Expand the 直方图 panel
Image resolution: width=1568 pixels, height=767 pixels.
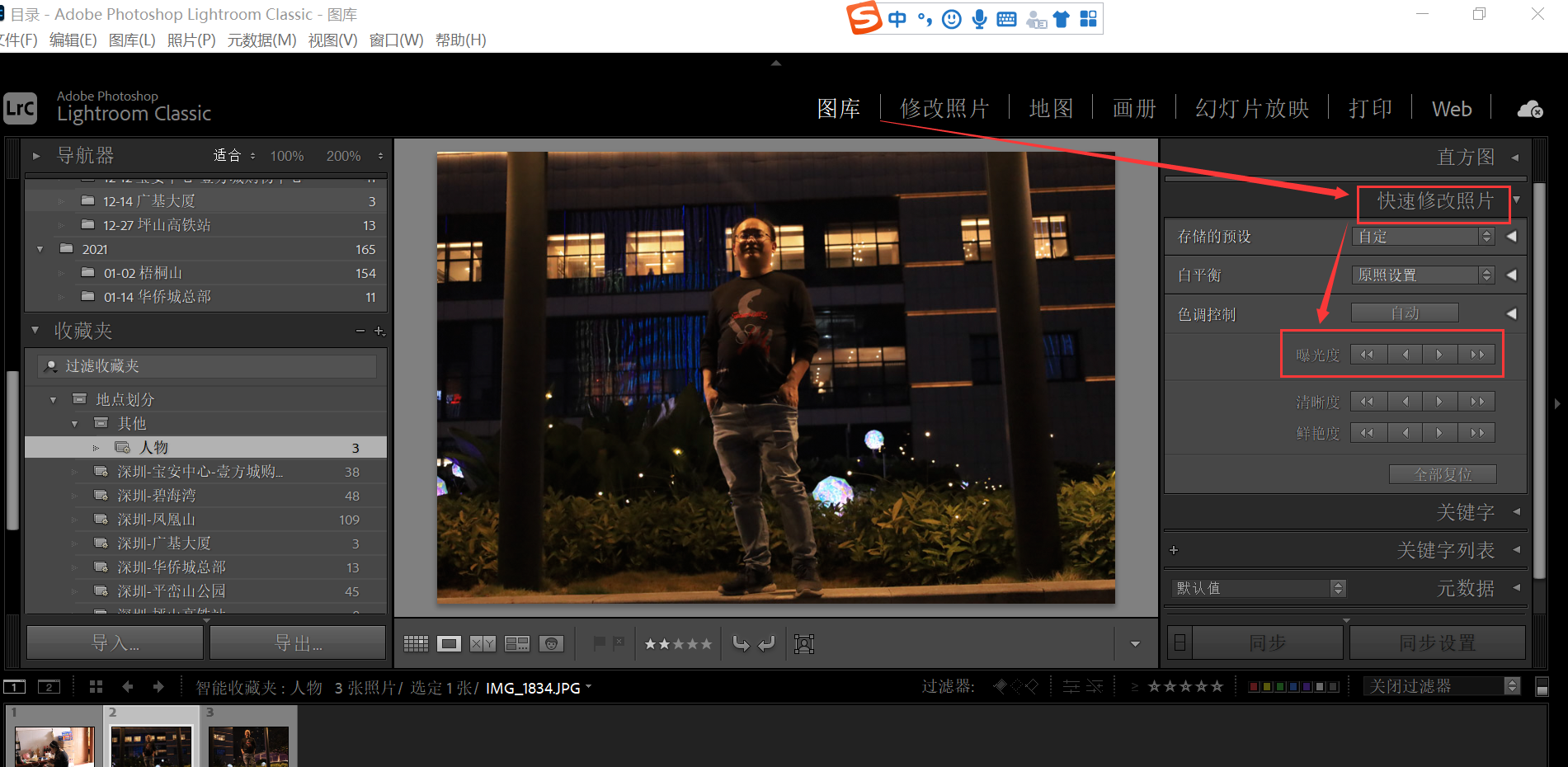pyautogui.click(x=1516, y=157)
